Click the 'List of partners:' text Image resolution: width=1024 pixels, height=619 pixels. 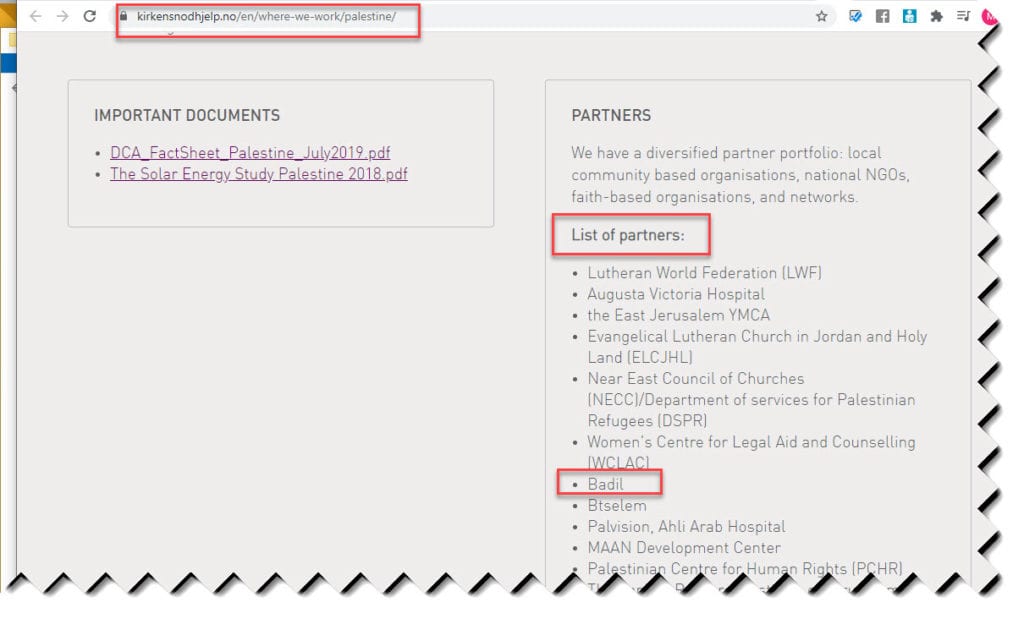pos(628,235)
